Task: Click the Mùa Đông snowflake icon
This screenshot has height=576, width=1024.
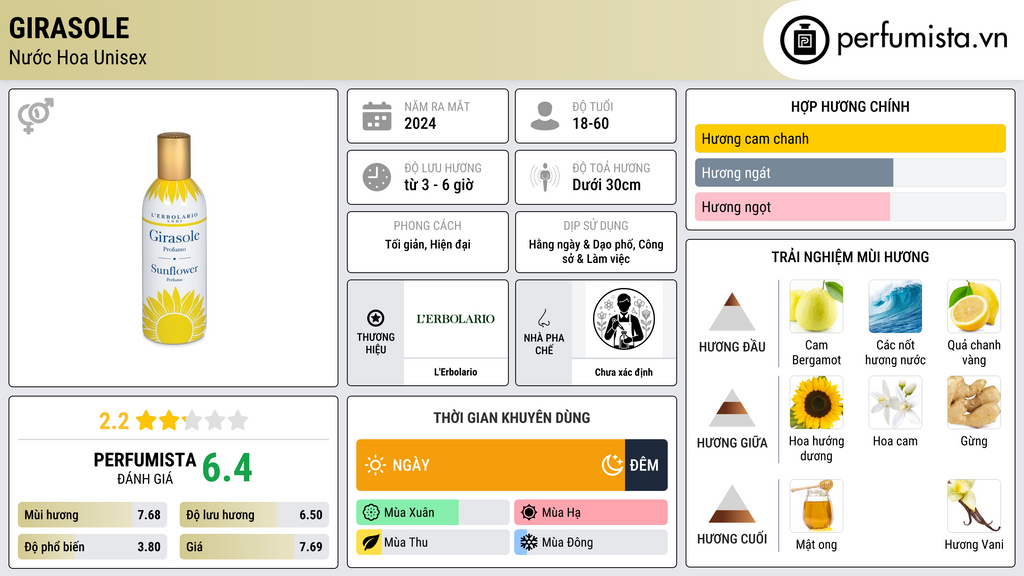Action: pyautogui.click(x=528, y=542)
